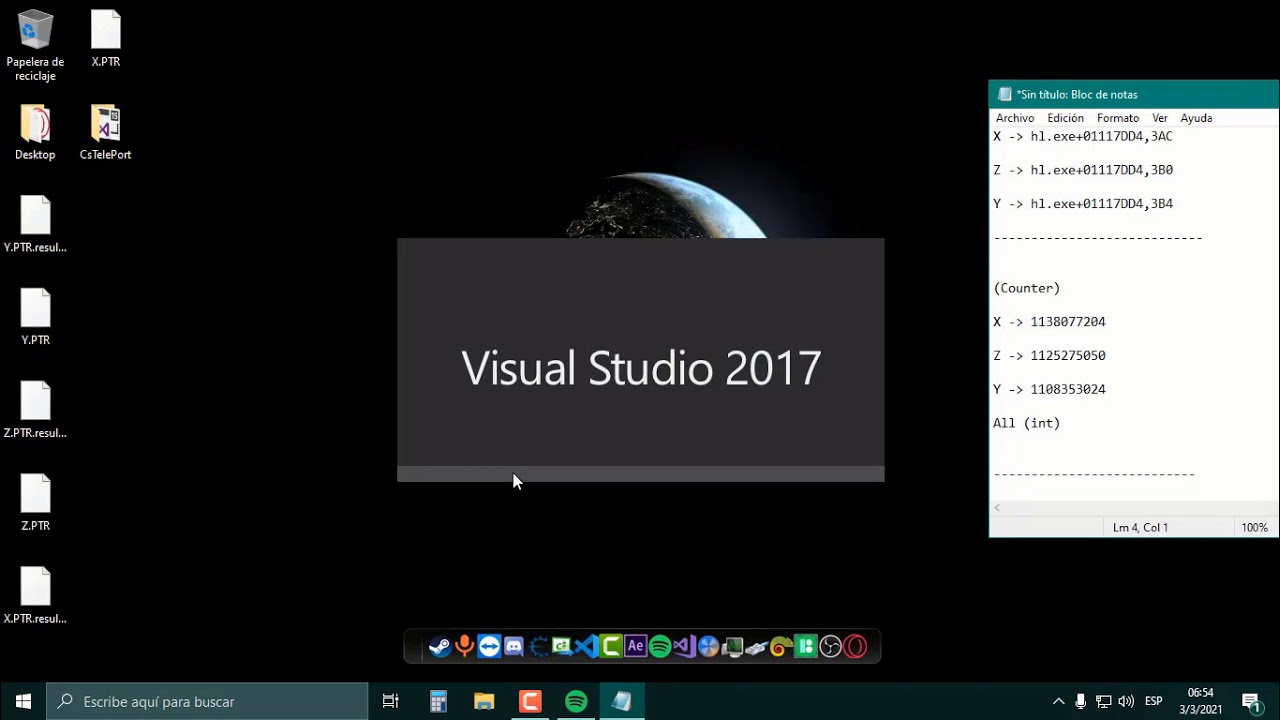Show hidden system tray icons

tap(1058, 702)
